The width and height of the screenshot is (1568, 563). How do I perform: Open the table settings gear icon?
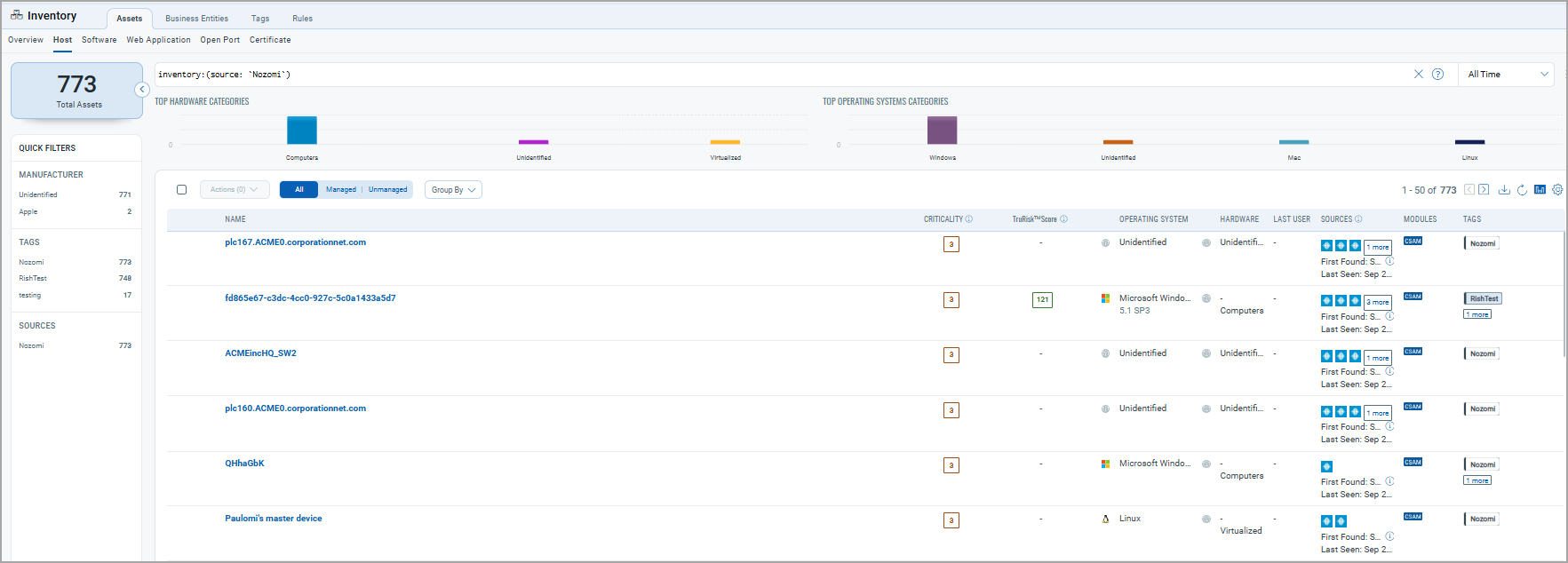(1557, 190)
